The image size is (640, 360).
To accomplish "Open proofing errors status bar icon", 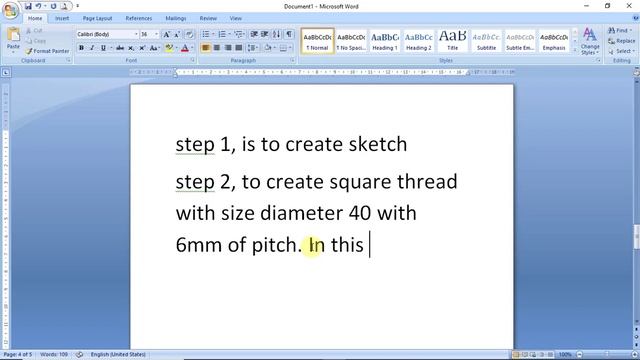I will [79, 354].
